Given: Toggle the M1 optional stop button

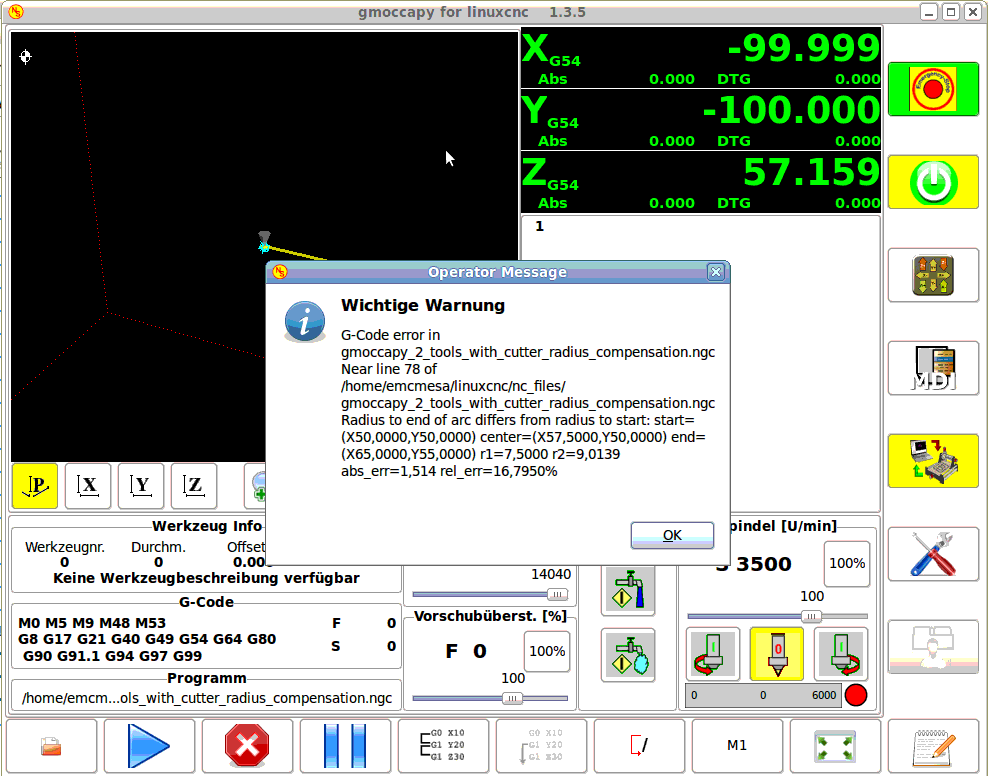Looking at the screenshot, I should point(737,746).
